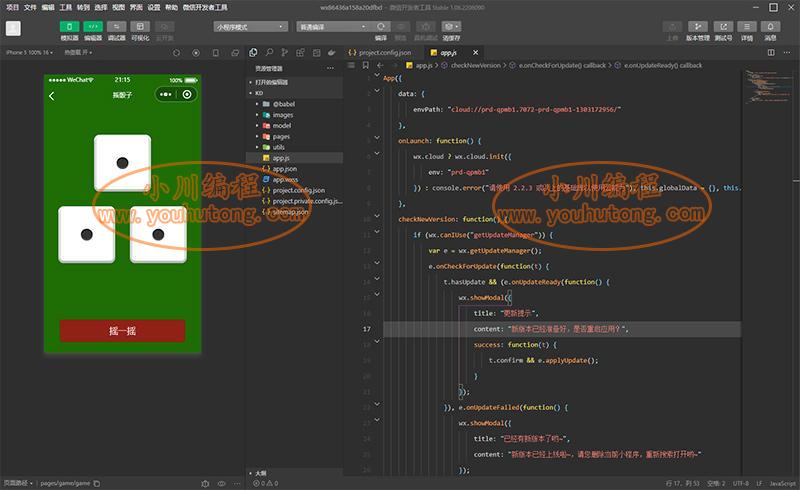The image size is (800, 490).
Task: Open mini program capsule menu dots
Action: (x=165, y=94)
